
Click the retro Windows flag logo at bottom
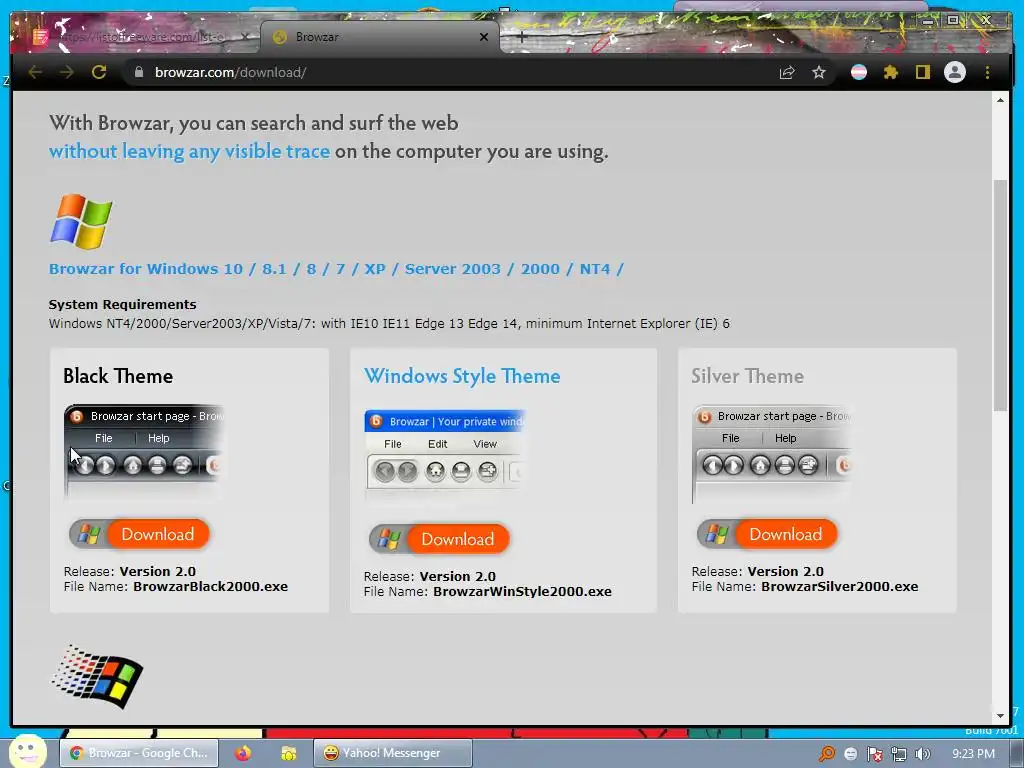point(97,677)
